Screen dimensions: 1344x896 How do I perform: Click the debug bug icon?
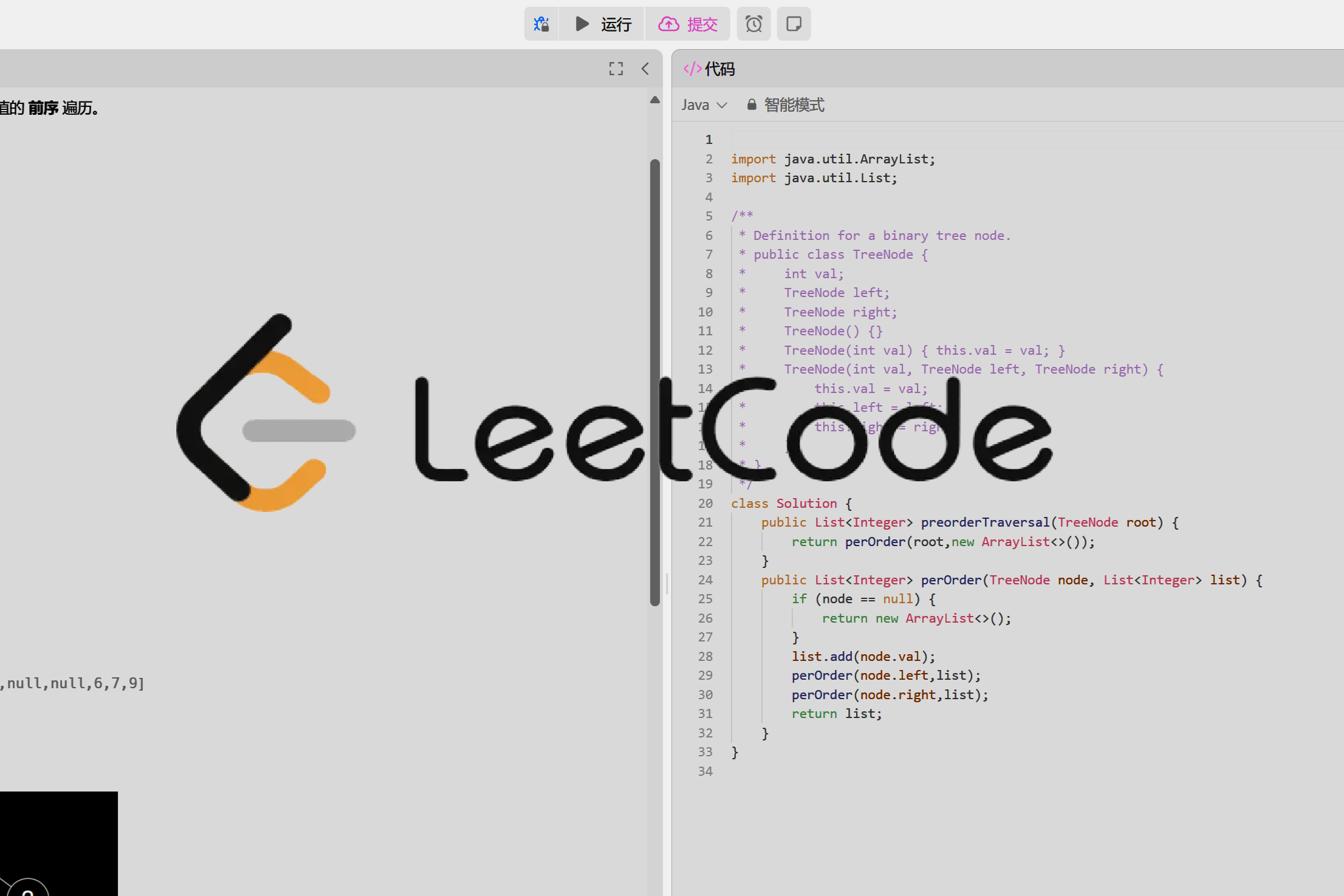tap(541, 24)
